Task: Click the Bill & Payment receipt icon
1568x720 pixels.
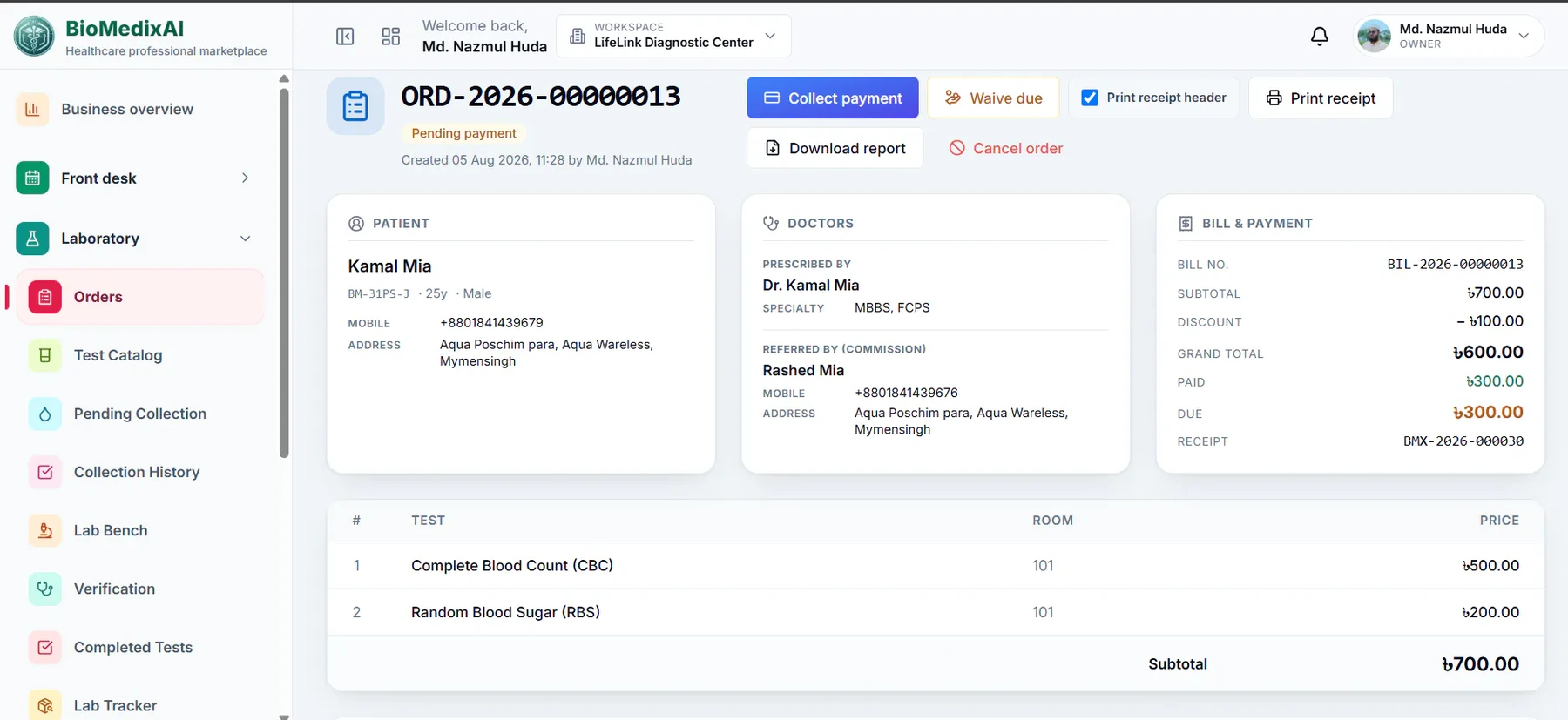Action: click(x=1186, y=223)
